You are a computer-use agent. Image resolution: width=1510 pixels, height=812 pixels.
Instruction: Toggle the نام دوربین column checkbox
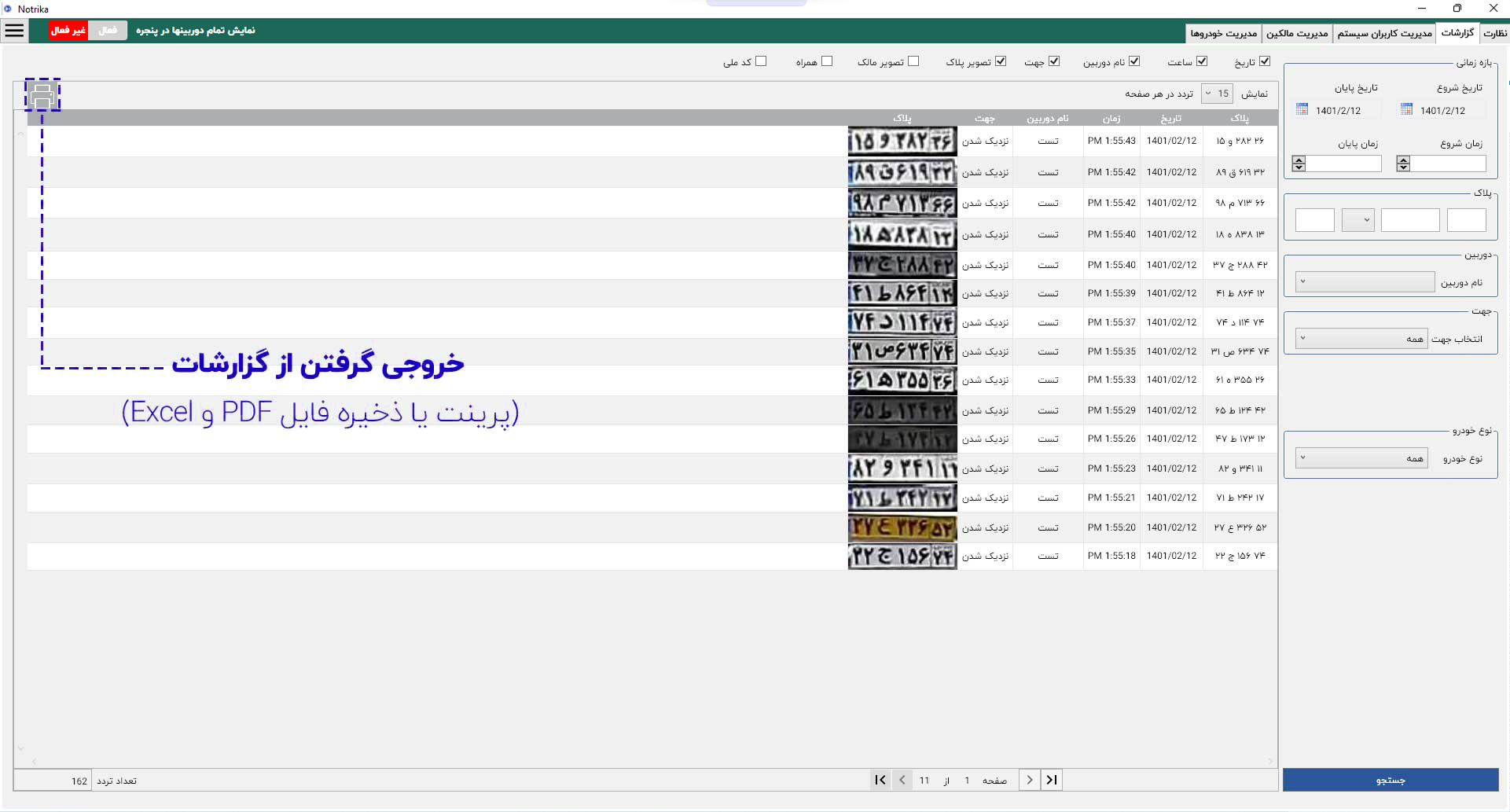point(1134,61)
